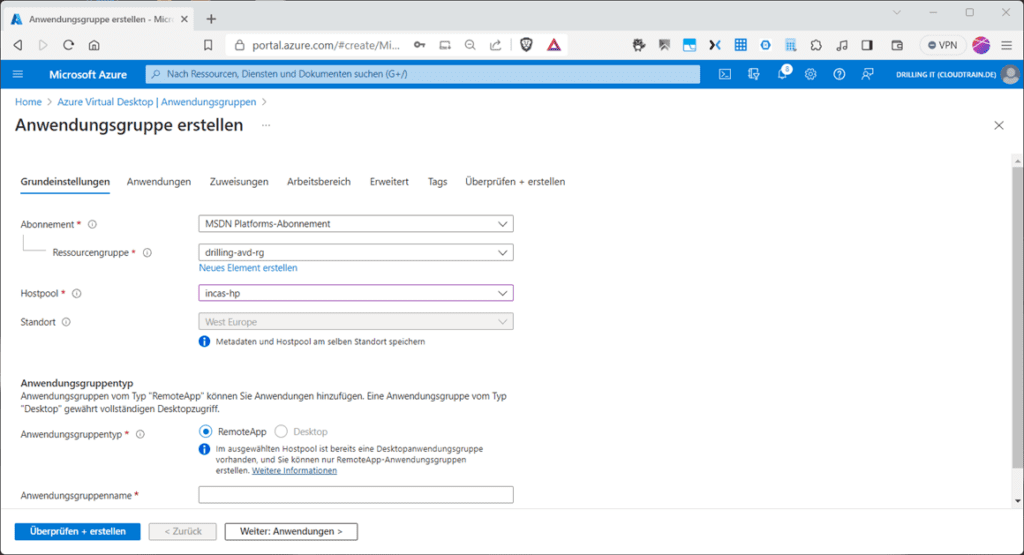
Task: Switch to the Tags tab
Action: (438, 182)
